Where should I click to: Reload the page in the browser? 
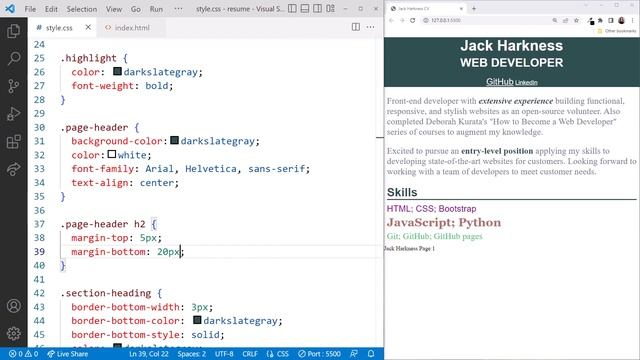tap(413, 20)
